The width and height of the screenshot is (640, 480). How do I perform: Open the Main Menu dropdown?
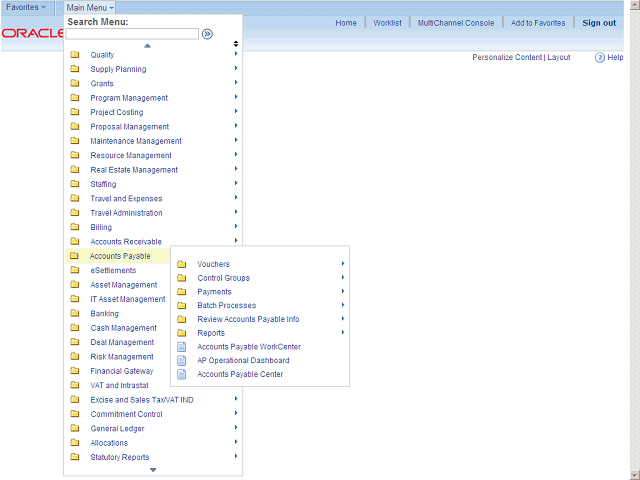(90, 7)
